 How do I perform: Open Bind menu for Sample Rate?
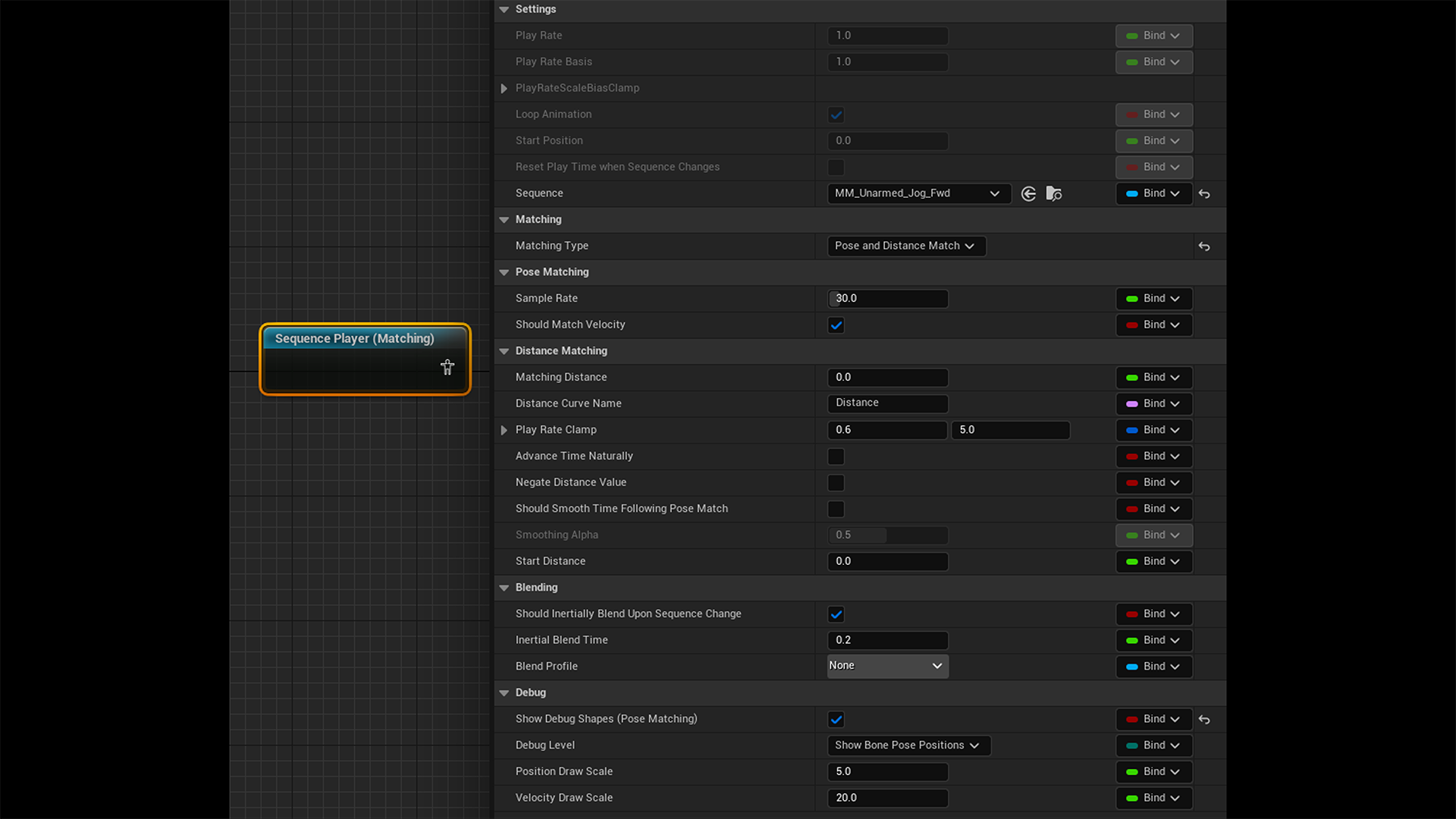[x=1153, y=299]
